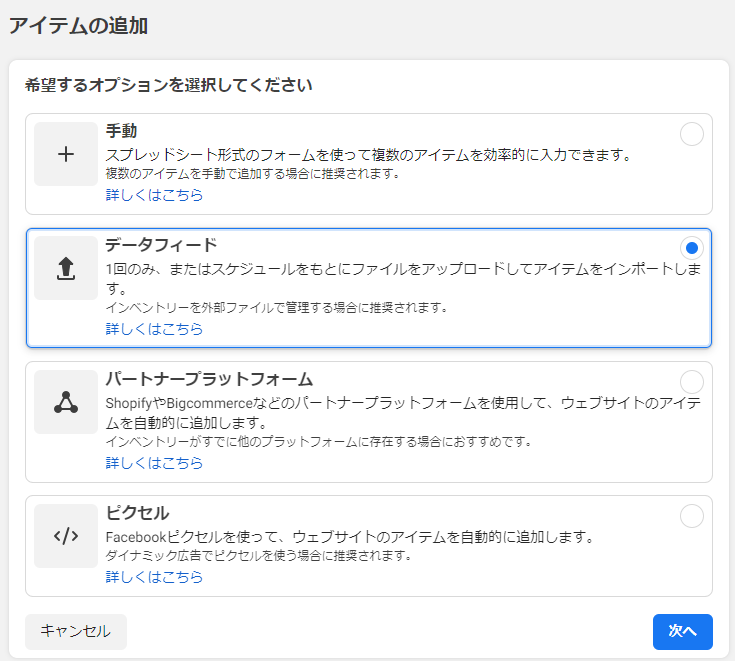Click the plus icon for manual entry
The height and width of the screenshot is (661, 735).
pos(66,154)
